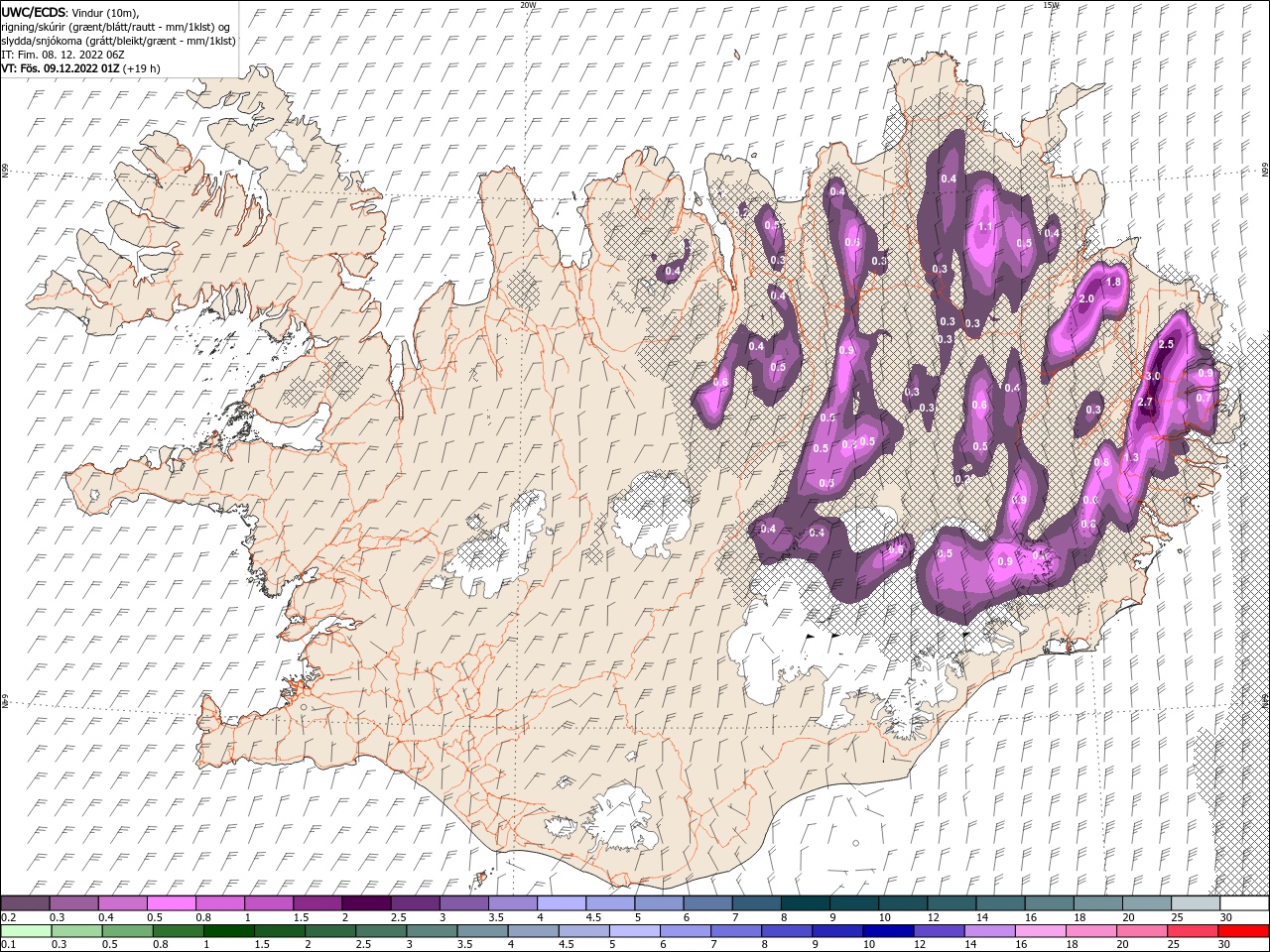The width and height of the screenshot is (1270, 952).
Task: Click the 1.8 snowfall value on the map
Action: click(1113, 282)
